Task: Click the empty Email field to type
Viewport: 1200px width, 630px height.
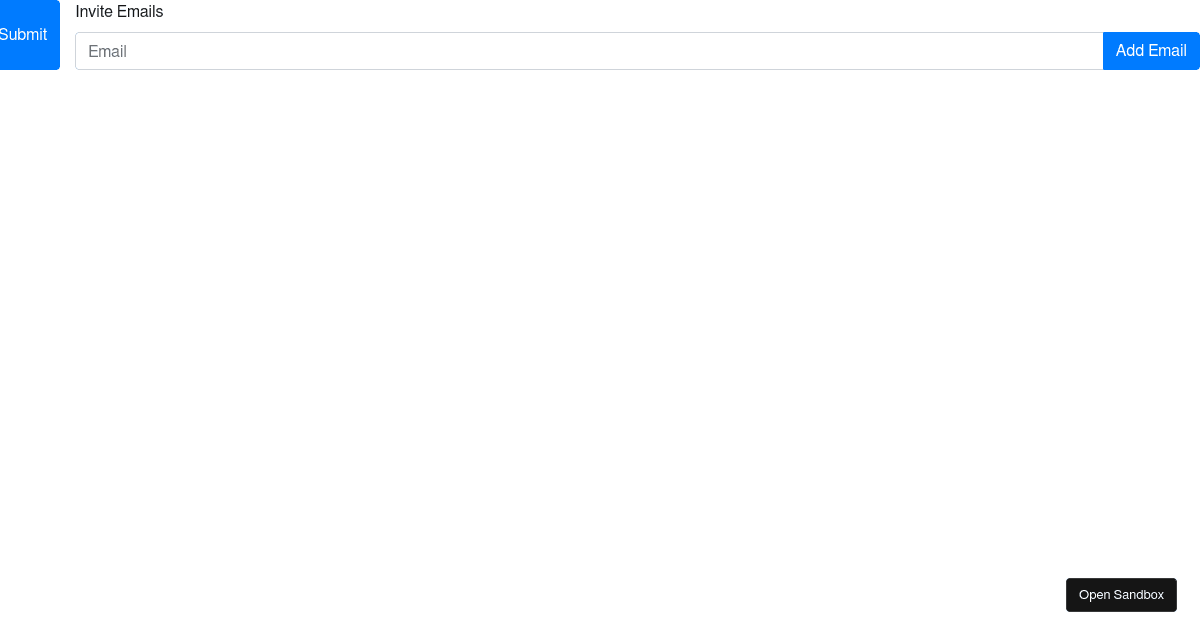Action: click(589, 51)
